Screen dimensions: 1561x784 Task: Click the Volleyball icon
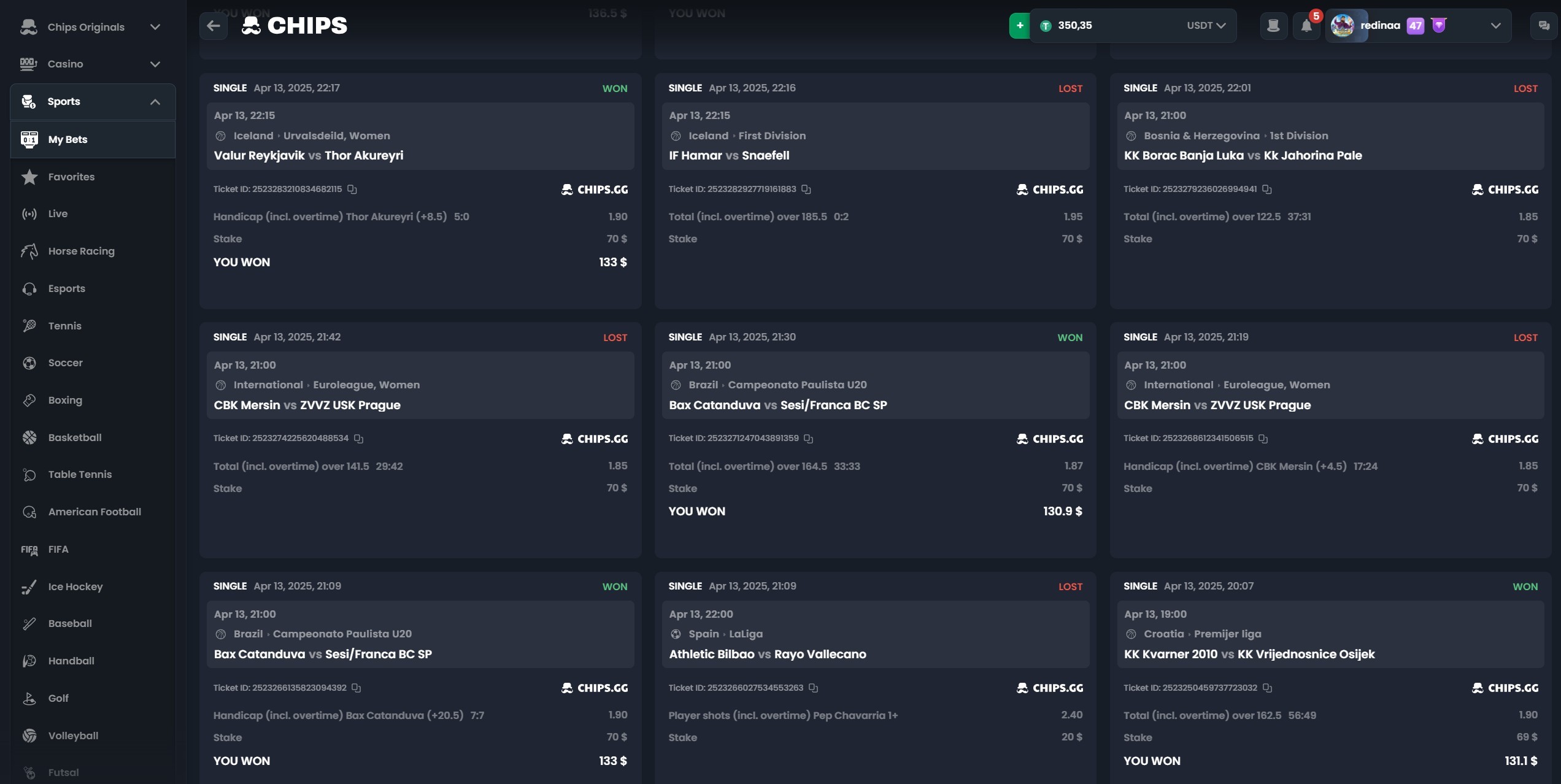[29, 736]
